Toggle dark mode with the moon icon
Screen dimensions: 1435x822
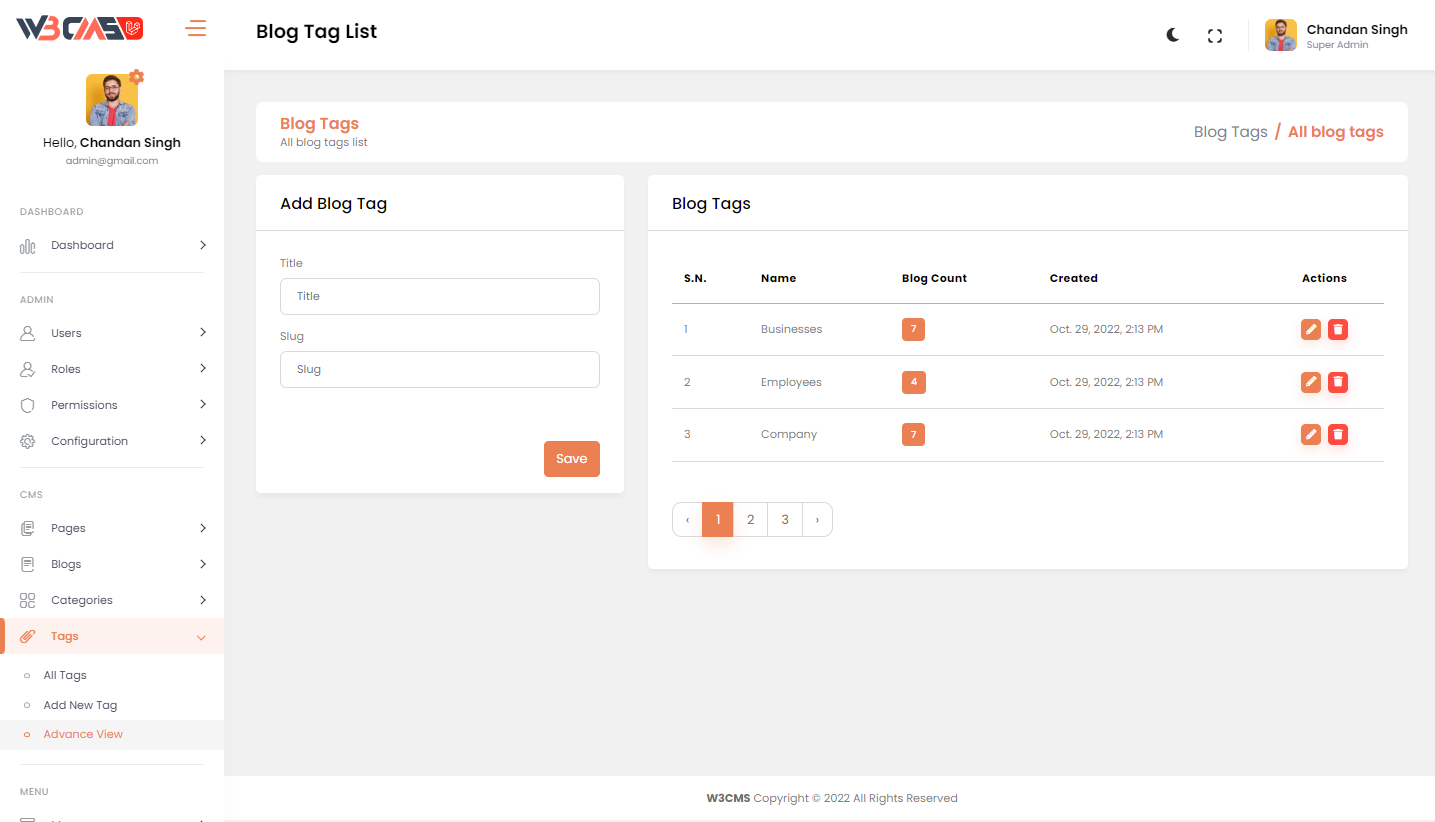tap(1173, 35)
